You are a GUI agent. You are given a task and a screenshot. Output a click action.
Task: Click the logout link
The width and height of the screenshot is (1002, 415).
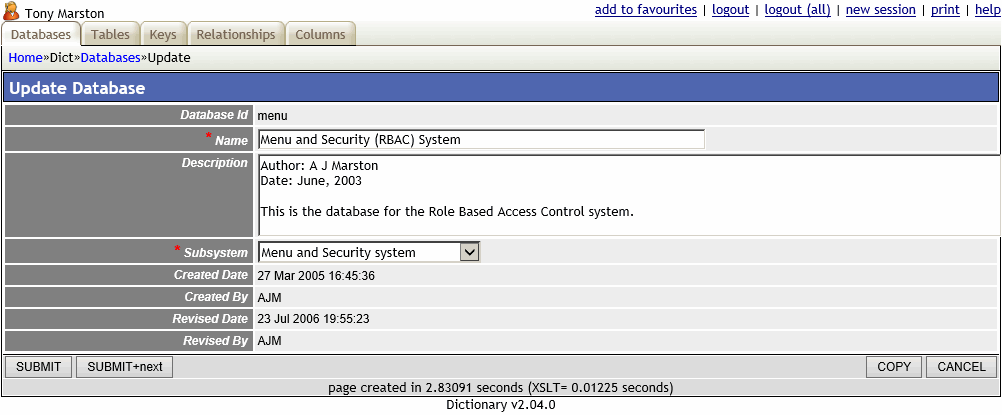tap(730, 10)
